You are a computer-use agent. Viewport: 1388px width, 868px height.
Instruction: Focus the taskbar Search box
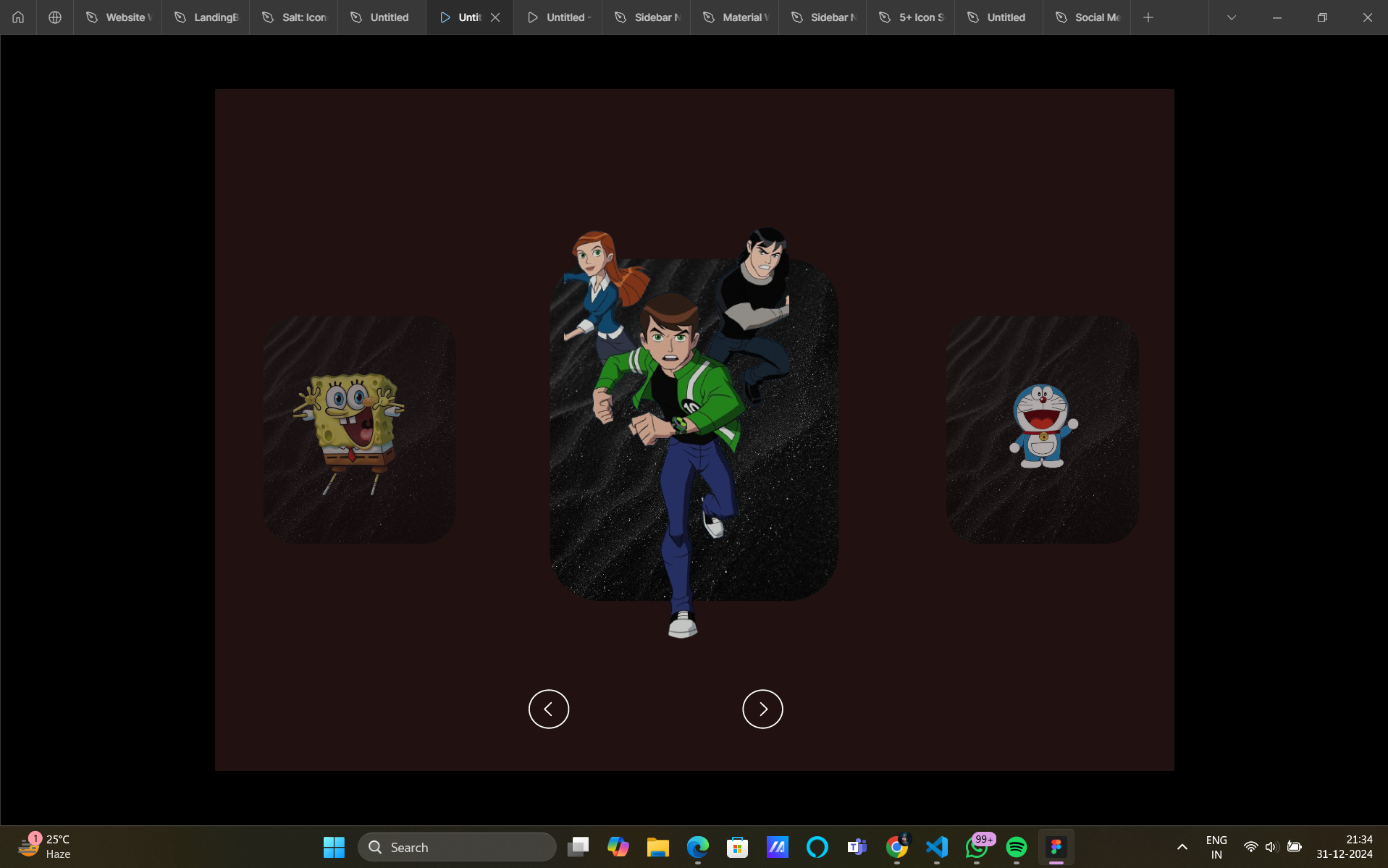click(457, 847)
